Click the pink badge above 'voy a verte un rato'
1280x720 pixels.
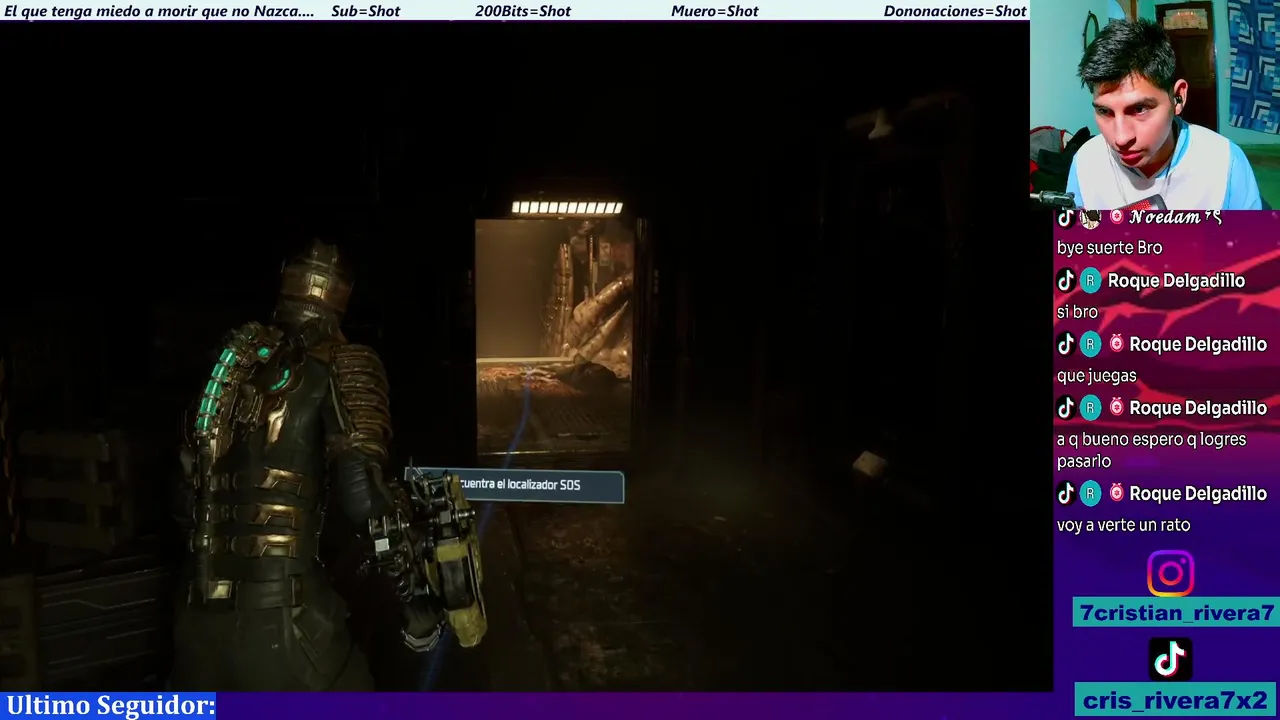[1116, 493]
